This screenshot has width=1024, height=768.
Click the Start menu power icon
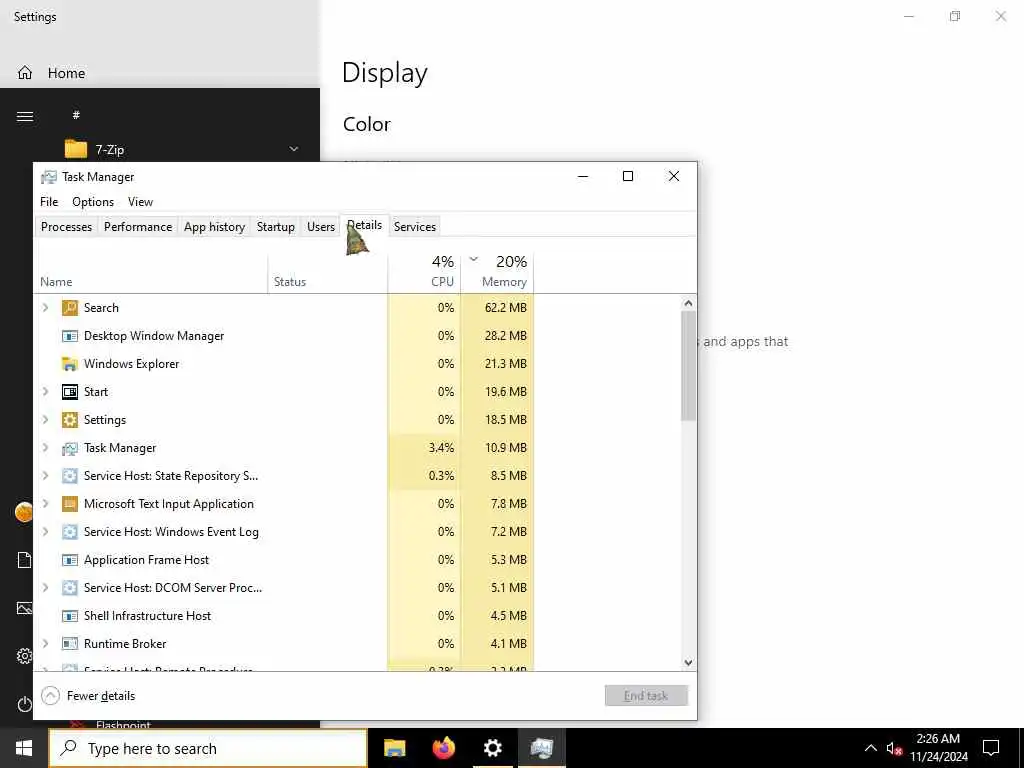pyautogui.click(x=24, y=704)
